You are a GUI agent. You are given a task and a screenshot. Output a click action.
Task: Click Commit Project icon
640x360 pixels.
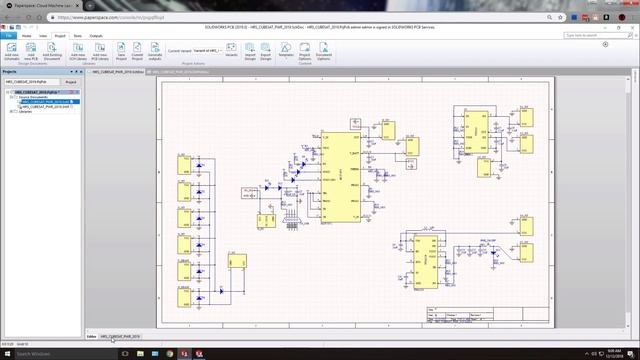point(137,51)
